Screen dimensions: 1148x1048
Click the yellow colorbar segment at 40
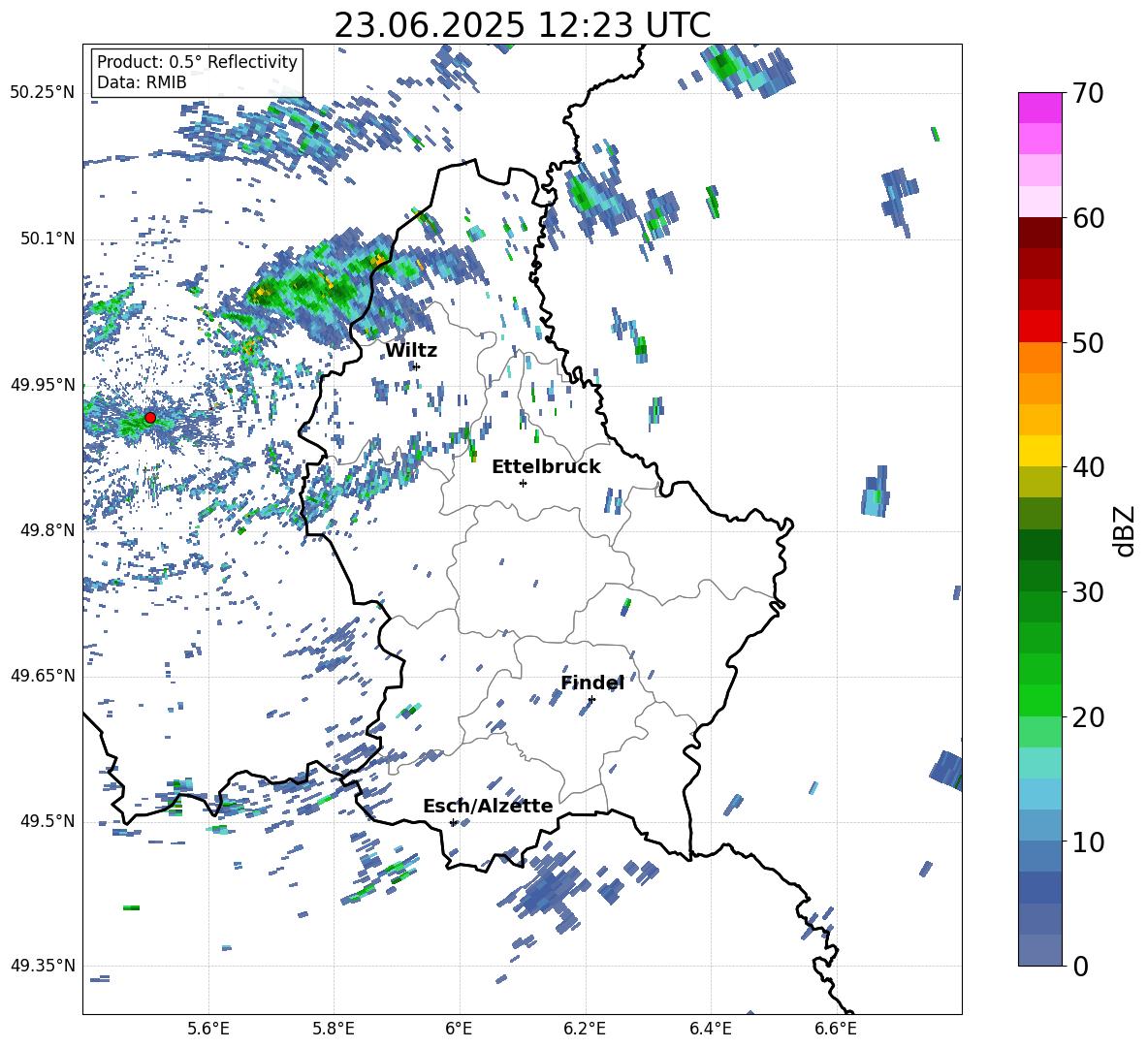(x=1039, y=451)
